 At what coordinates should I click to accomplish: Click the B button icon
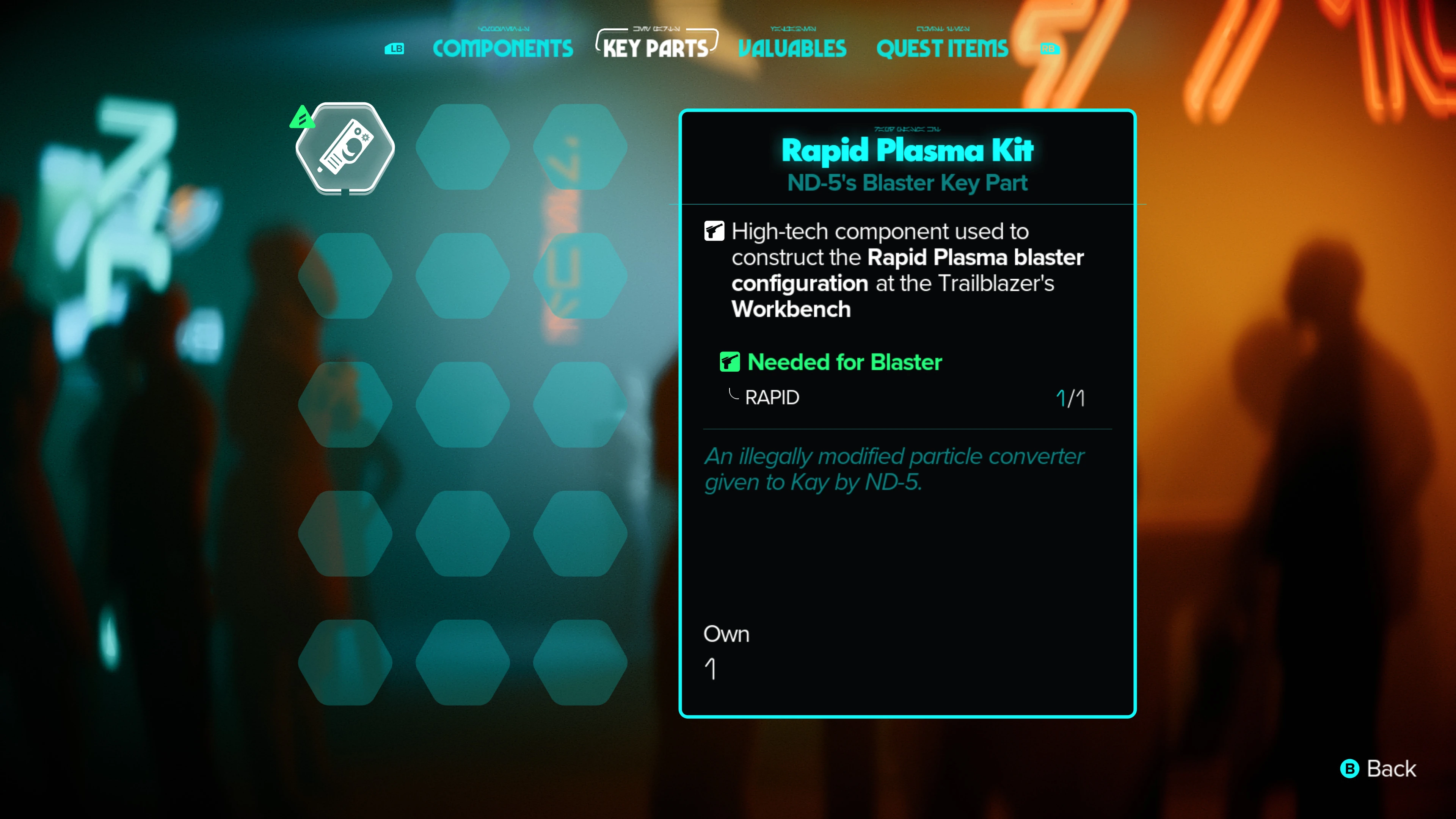(x=1350, y=769)
